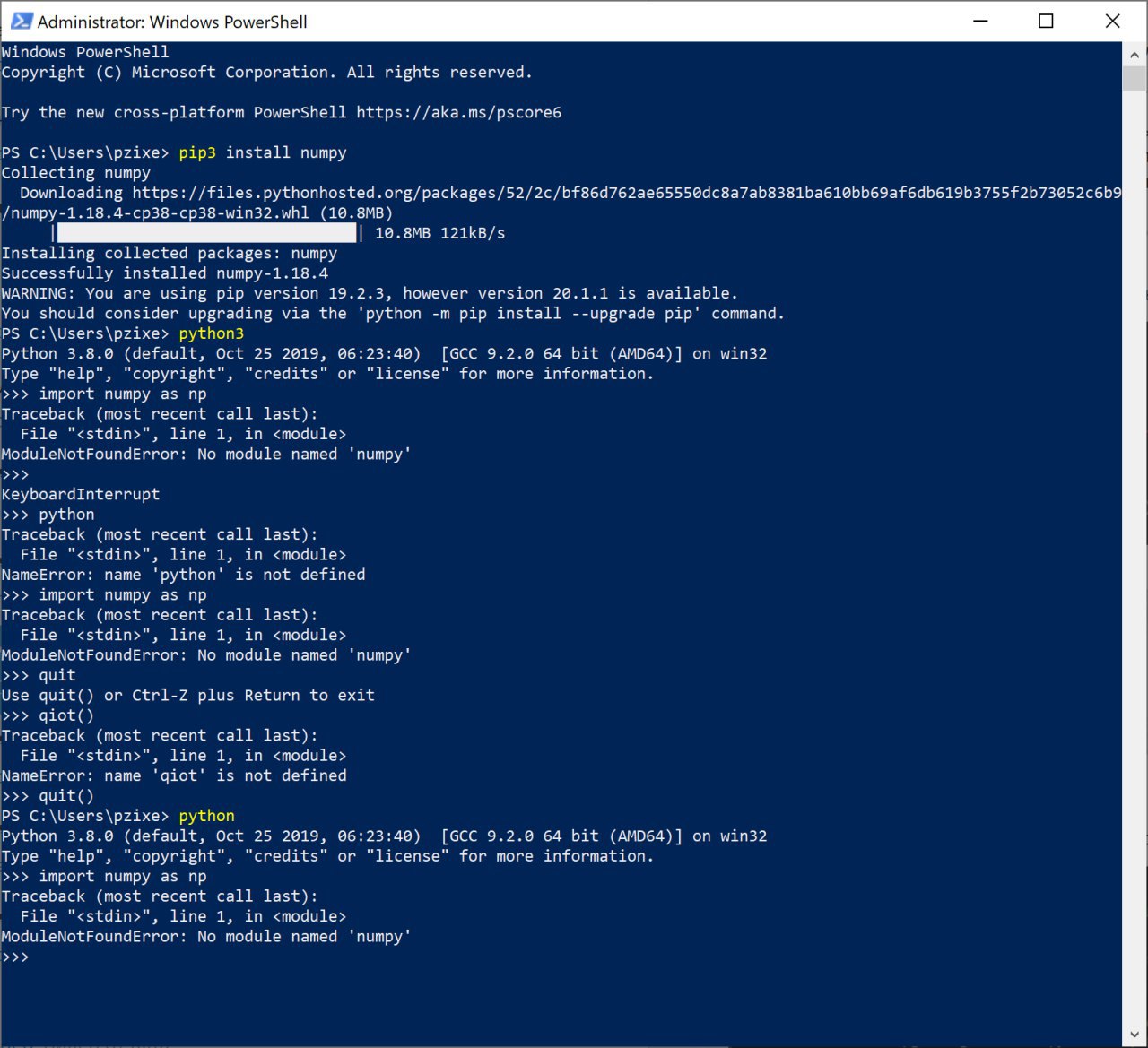Click the pip version WARNING line
This screenshot has height=1048, width=1148.
tap(370, 293)
